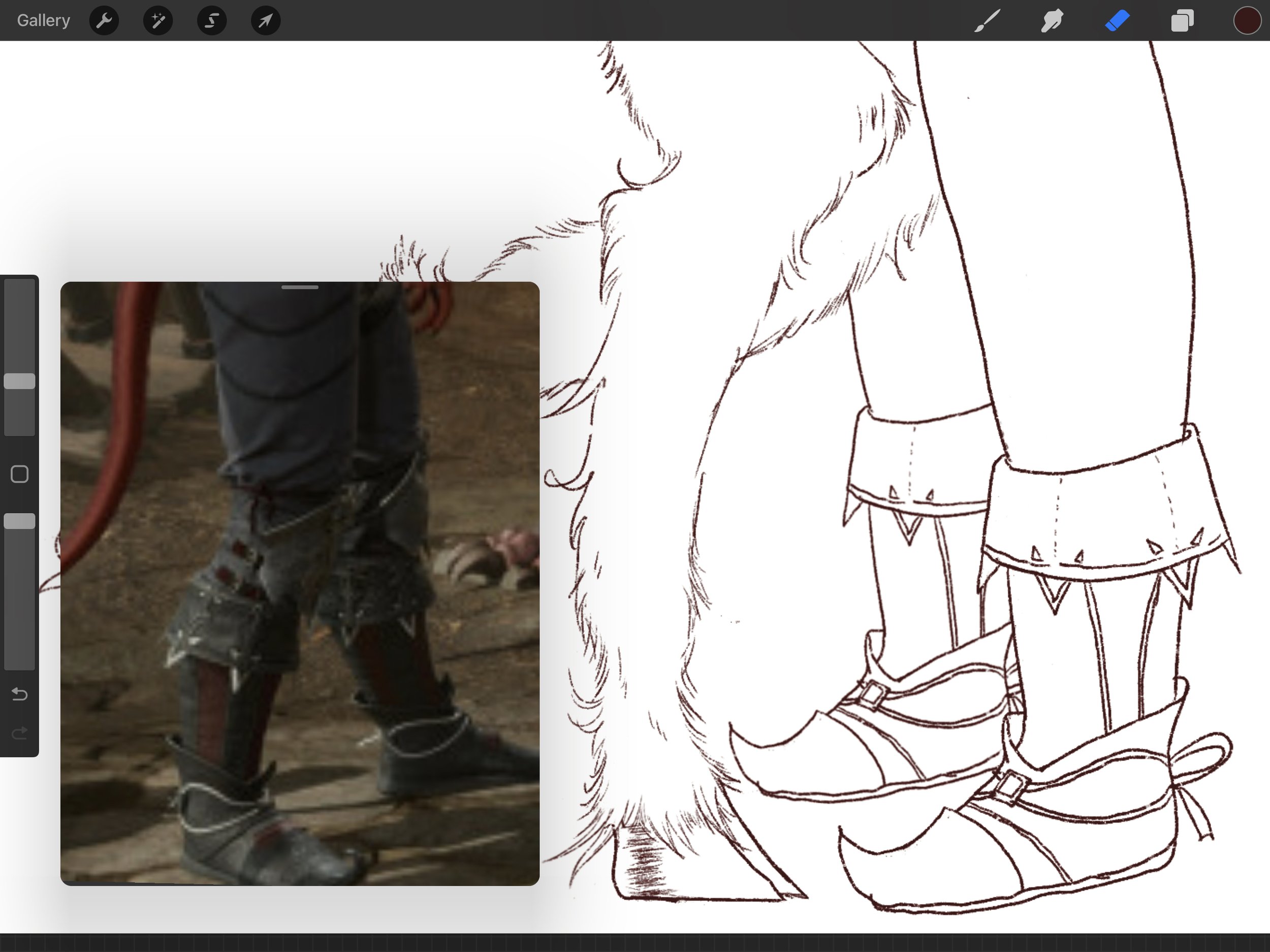This screenshot has height=952, width=1270.
Task: Redo the undone stroke
Action: pyautogui.click(x=19, y=733)
